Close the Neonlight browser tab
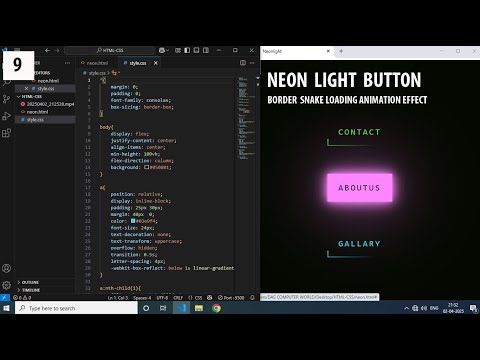The width and height of the screenshot is (480, 360). (x=328, y=51)
